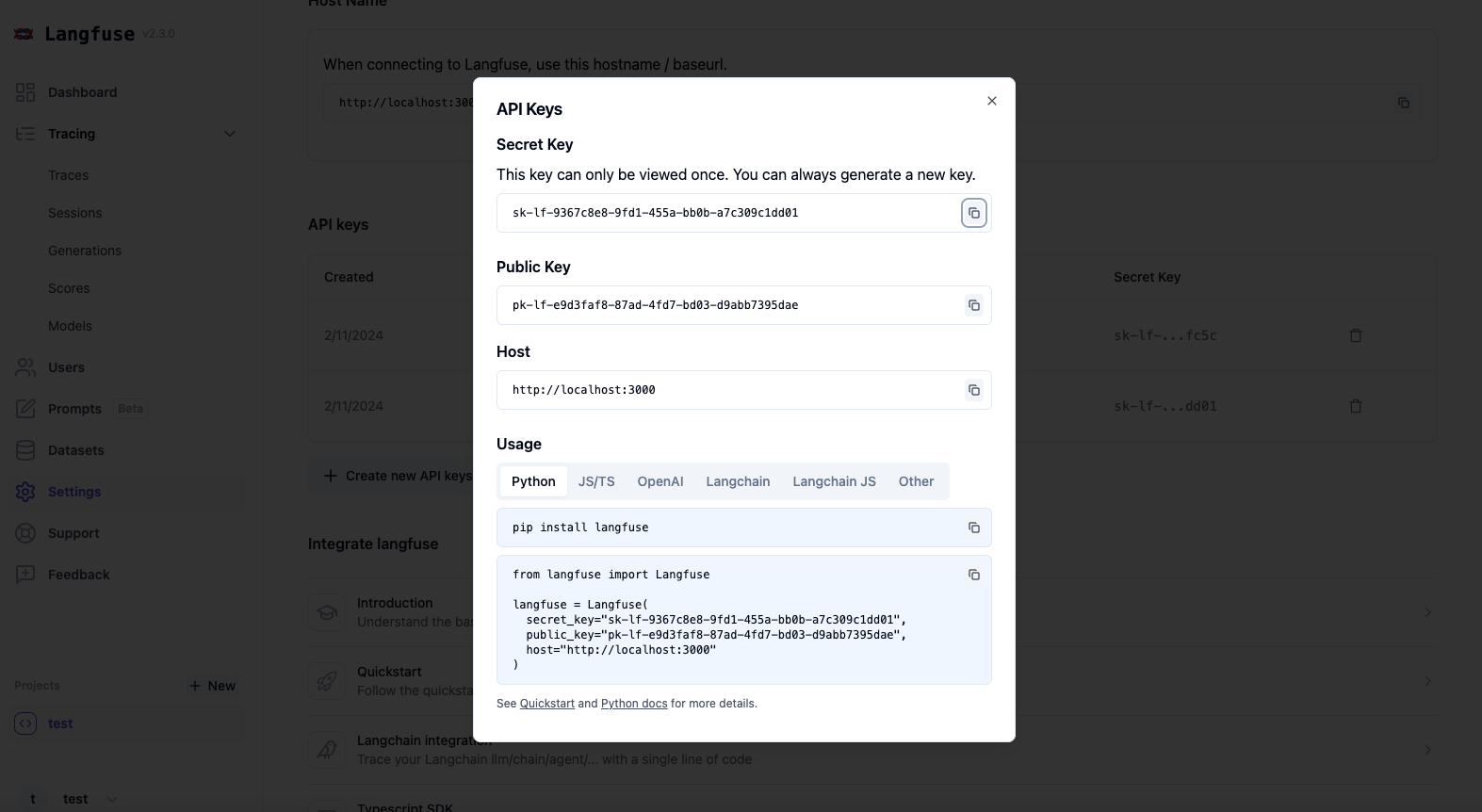Click the Prompts sidebar icon
1482x812 pixels.
25,409
